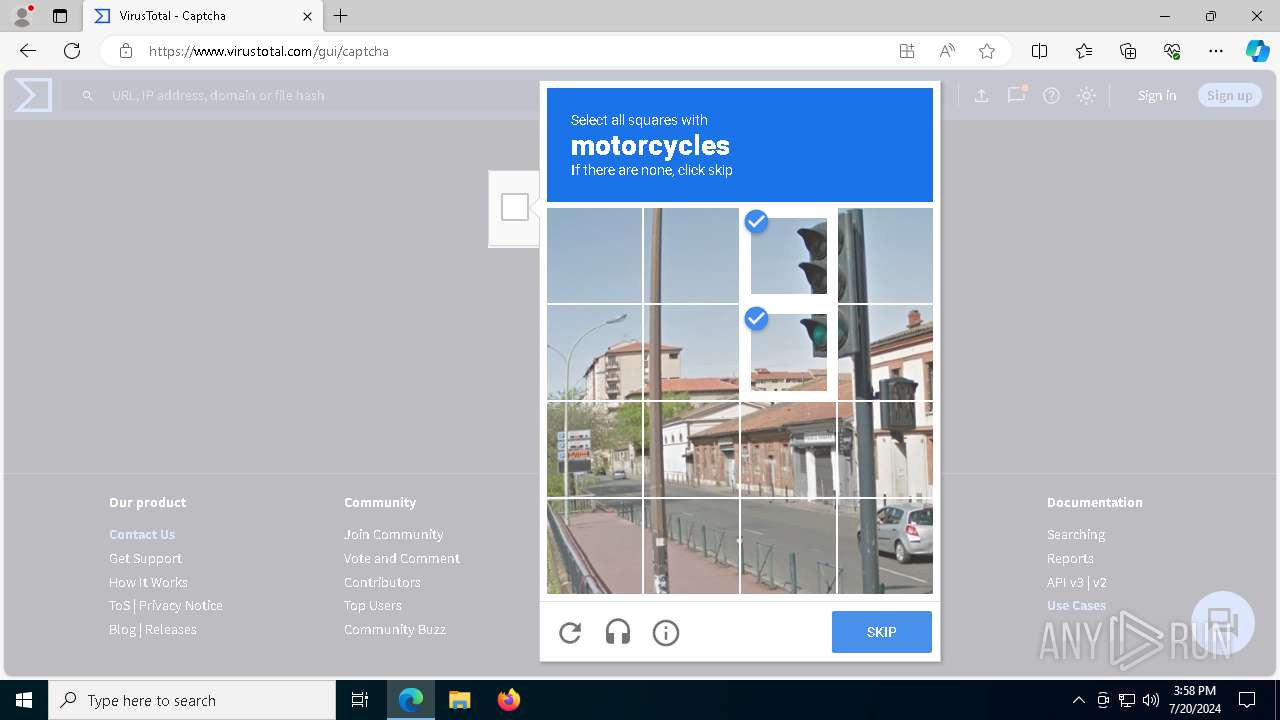
Task: Show hidden system tray icons
Action: click(x=1078, y=700)
